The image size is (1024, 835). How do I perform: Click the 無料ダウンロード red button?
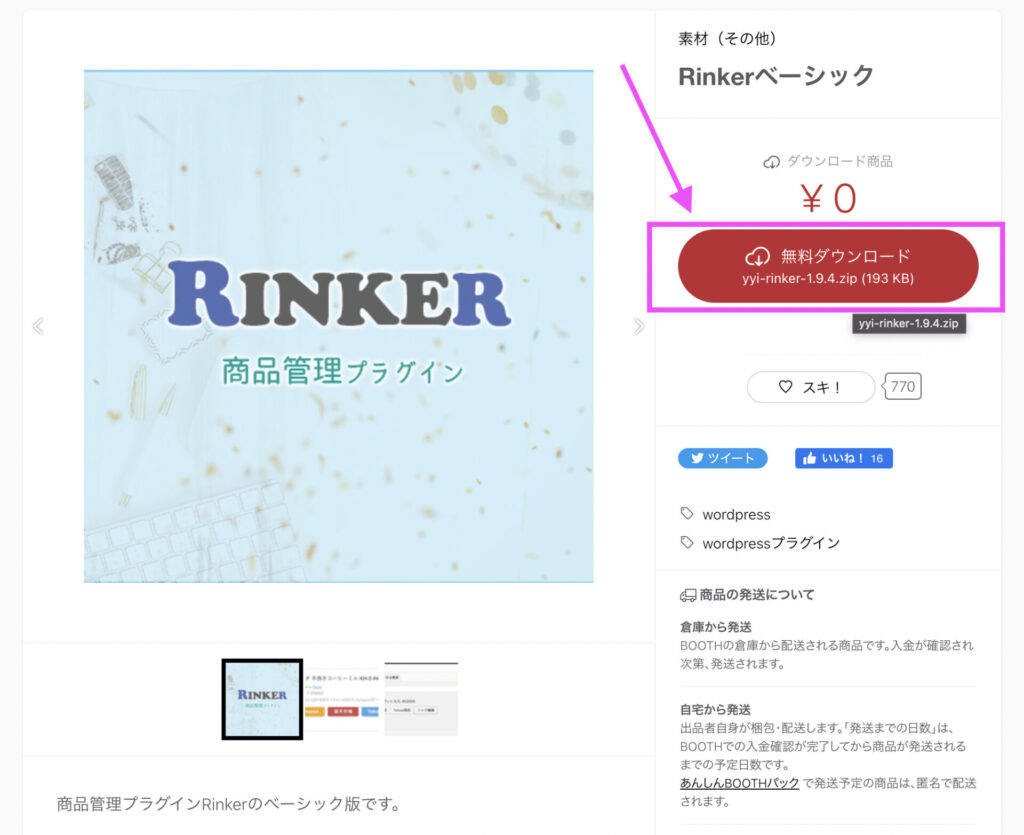pos(827,266)
